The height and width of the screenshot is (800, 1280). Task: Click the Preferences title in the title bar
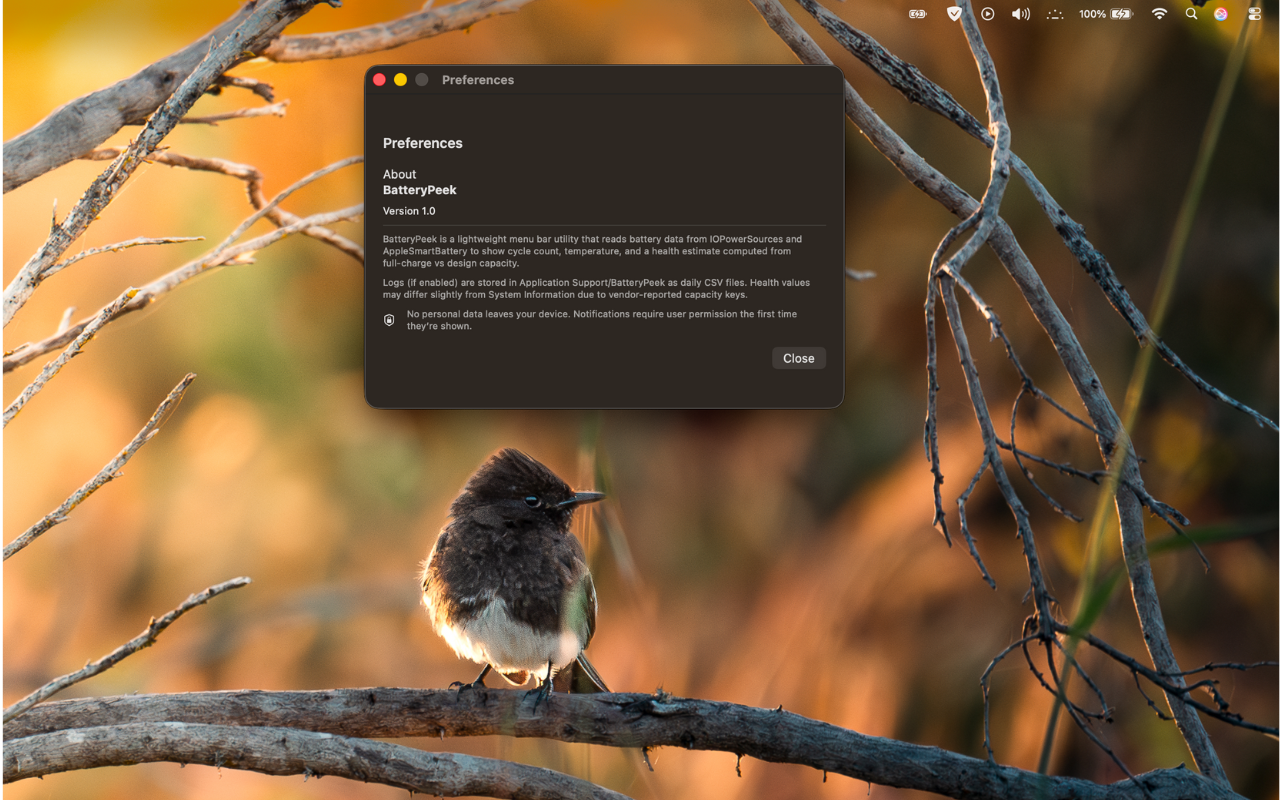coord(478,79)
